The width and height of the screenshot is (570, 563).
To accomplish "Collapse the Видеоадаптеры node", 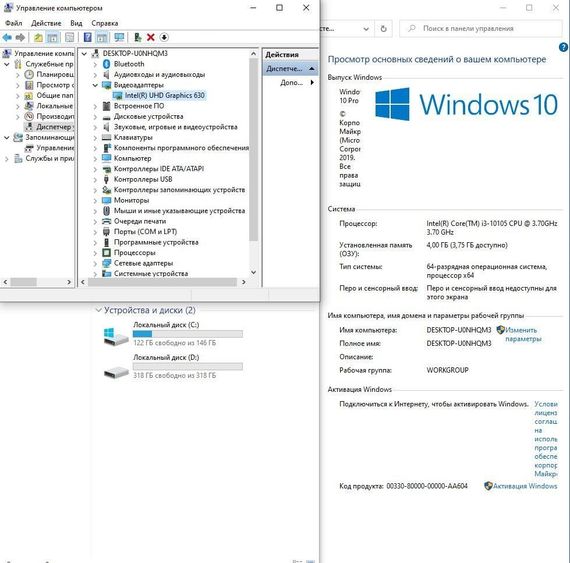I will click(95, 85).
